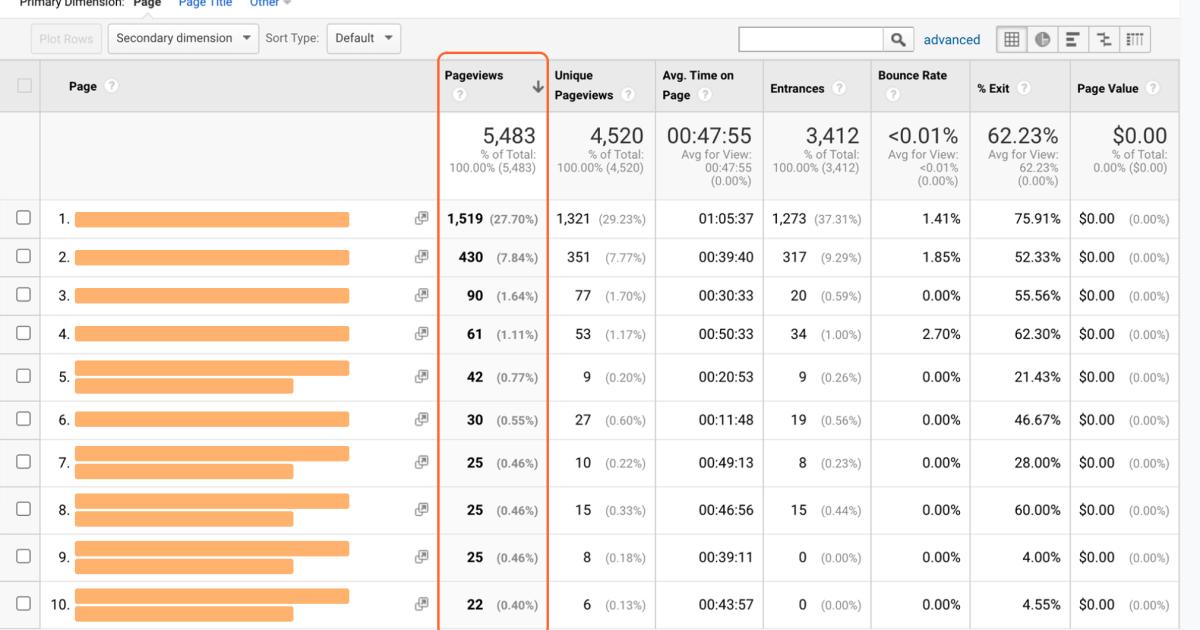The height and width of the screenshot is (630, 1200).
Task: Open the advanced filter link
Action: click(x=951, y=40)
